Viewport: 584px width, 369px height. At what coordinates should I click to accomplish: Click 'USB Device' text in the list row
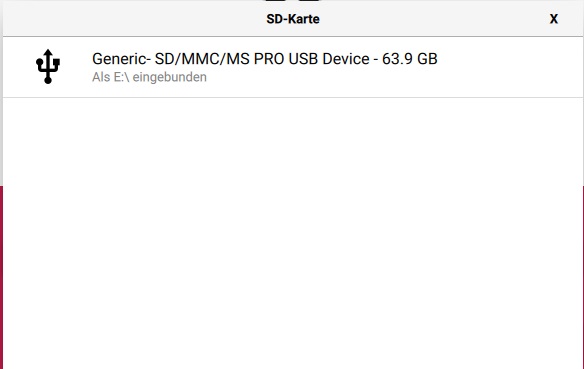coord(329,59)
